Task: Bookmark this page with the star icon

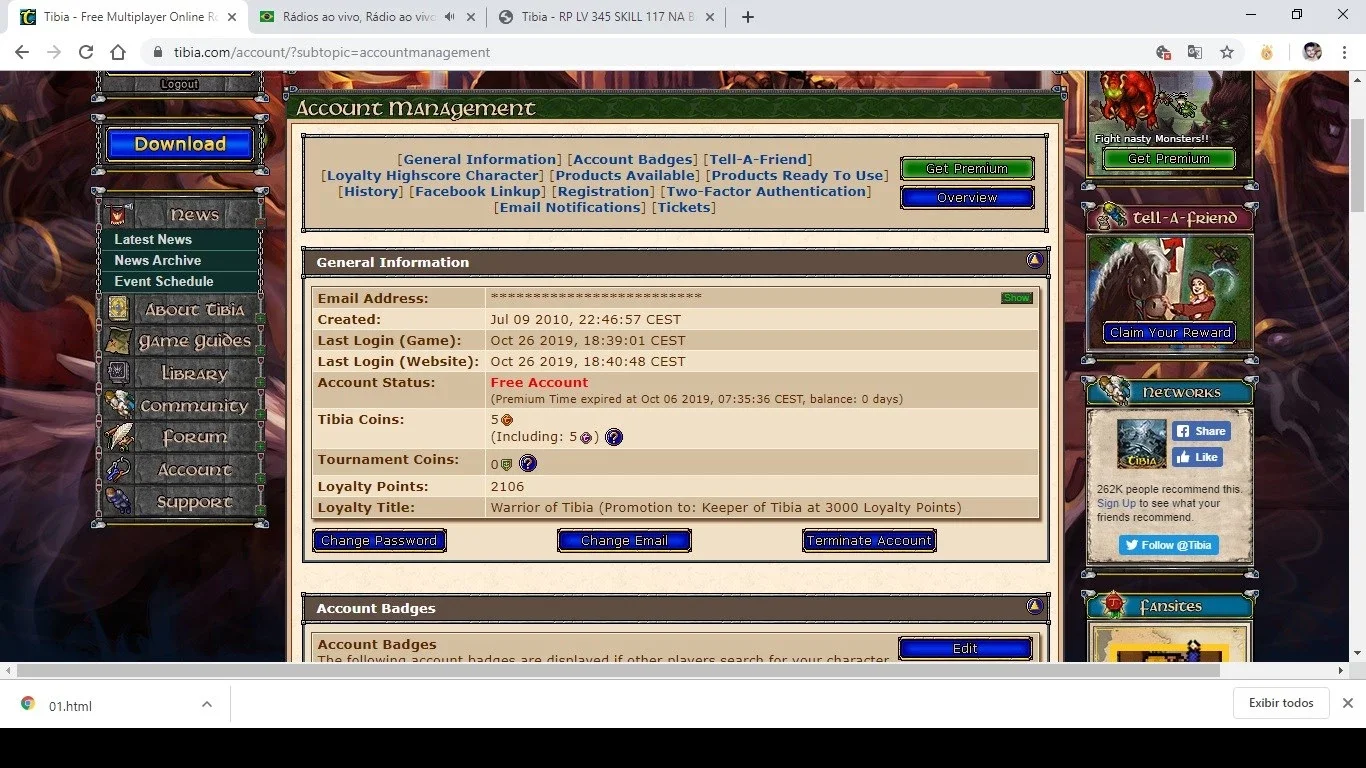Action: (x=1227, y=52)
